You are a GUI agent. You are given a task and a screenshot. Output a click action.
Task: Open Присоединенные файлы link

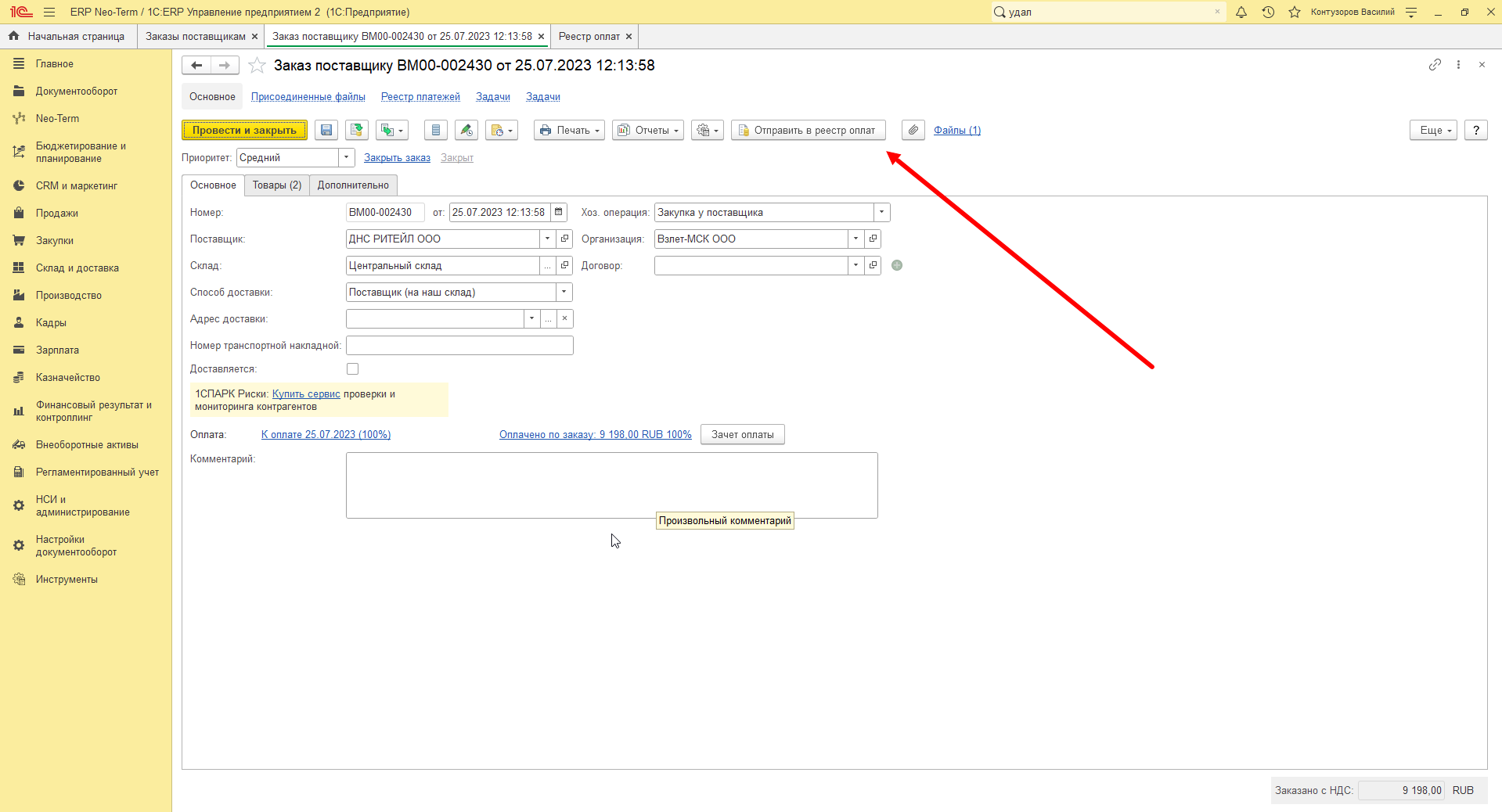coord(308,97)
